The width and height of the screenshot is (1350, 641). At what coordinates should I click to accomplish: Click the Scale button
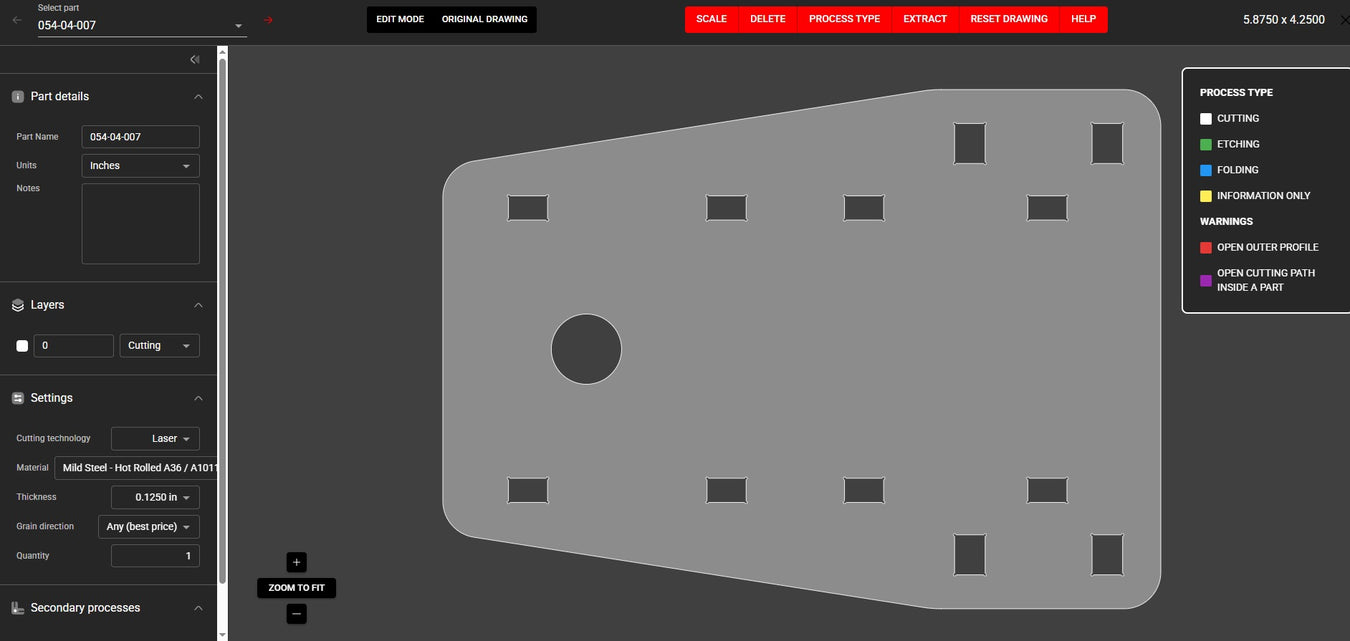pos(711,20)
